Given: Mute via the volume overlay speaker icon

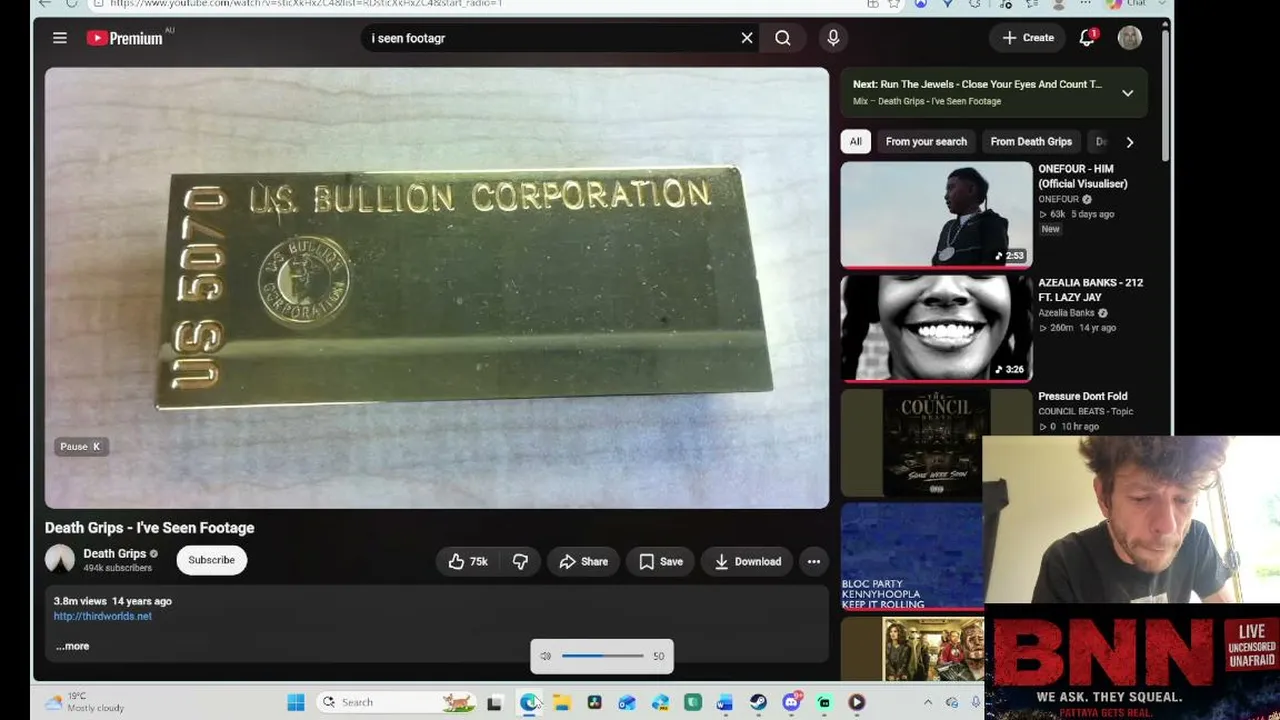Looking at the screenshot, I should click(546, 656).
